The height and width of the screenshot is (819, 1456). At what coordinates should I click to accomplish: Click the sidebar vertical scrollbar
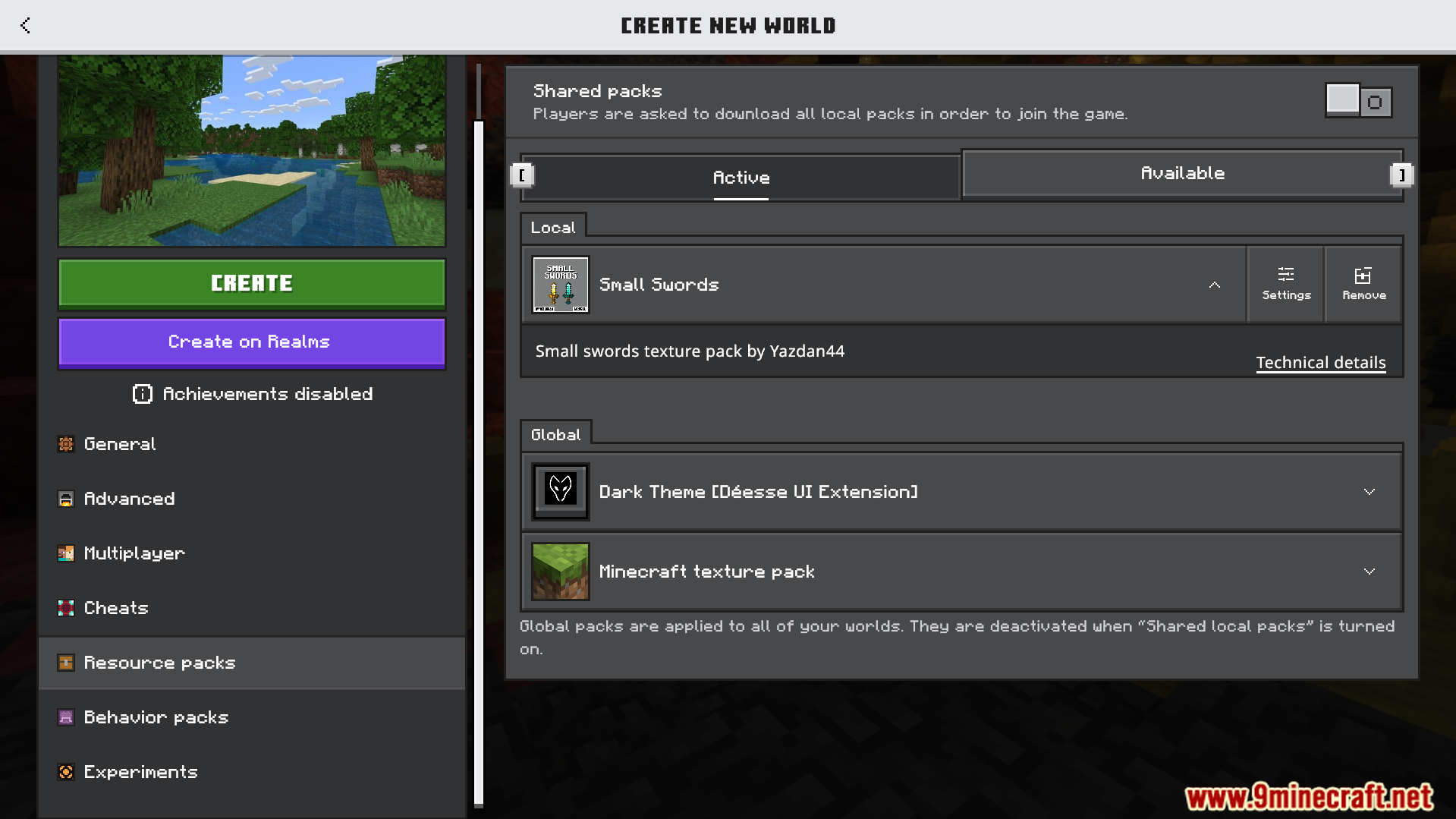[479, 463]
